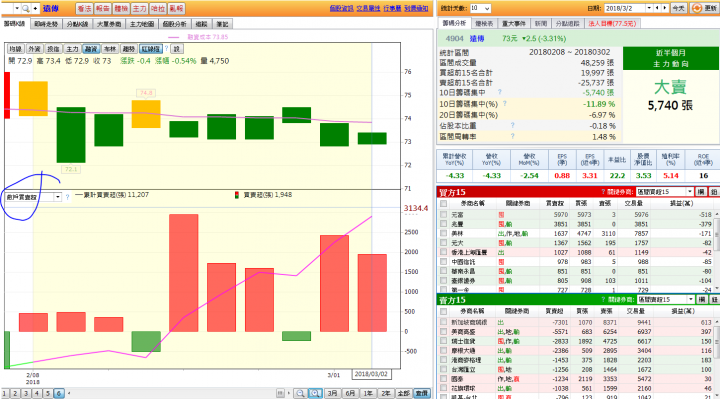The image size is (720, 399).
Task: Click the 看法 button in top toolbar
Action: (x=84, y=8)
